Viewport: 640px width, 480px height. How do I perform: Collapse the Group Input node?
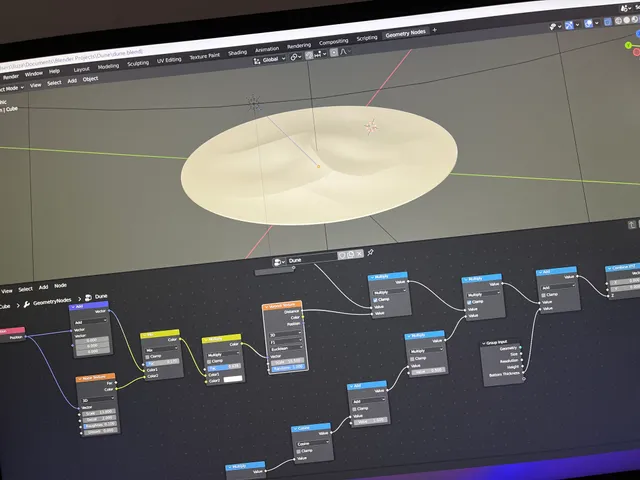point(484,344)
